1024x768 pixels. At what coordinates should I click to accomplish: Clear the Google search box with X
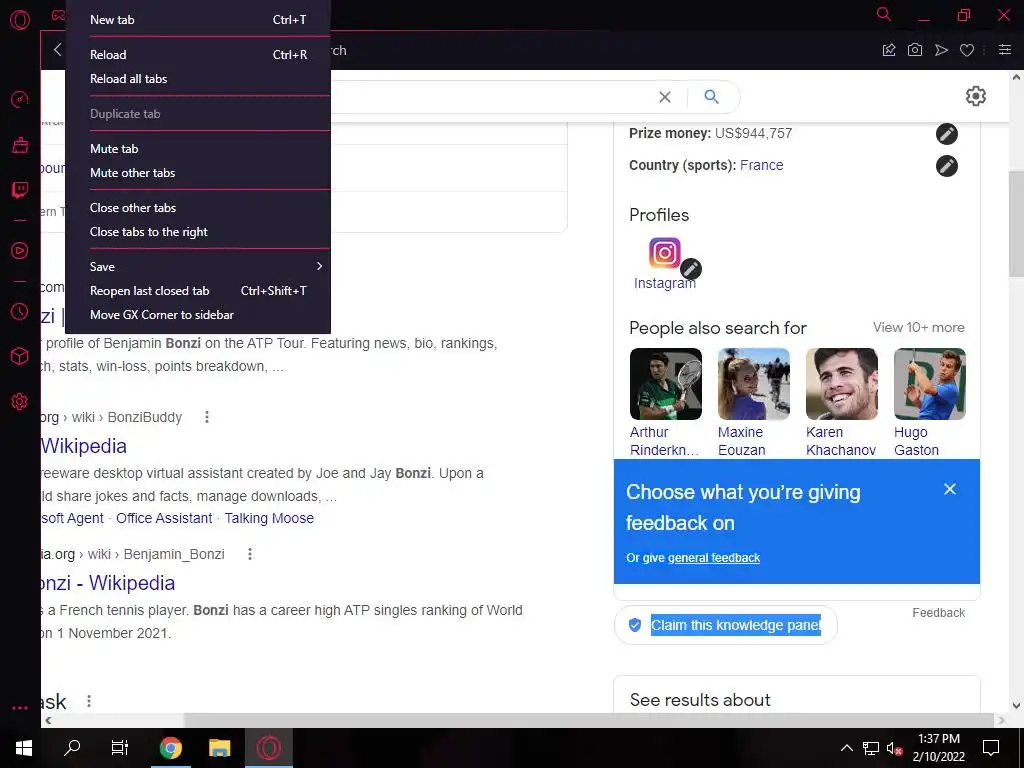(x=665, y=97)
